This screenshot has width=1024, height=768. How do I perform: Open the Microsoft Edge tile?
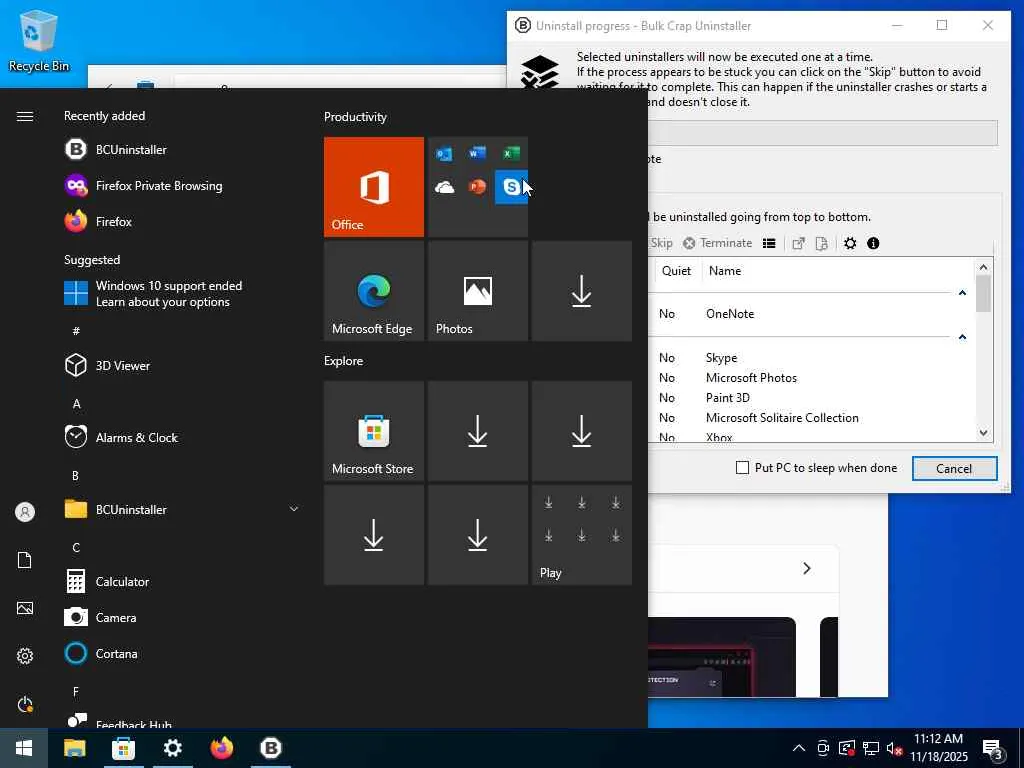click(x=374, y=291)
